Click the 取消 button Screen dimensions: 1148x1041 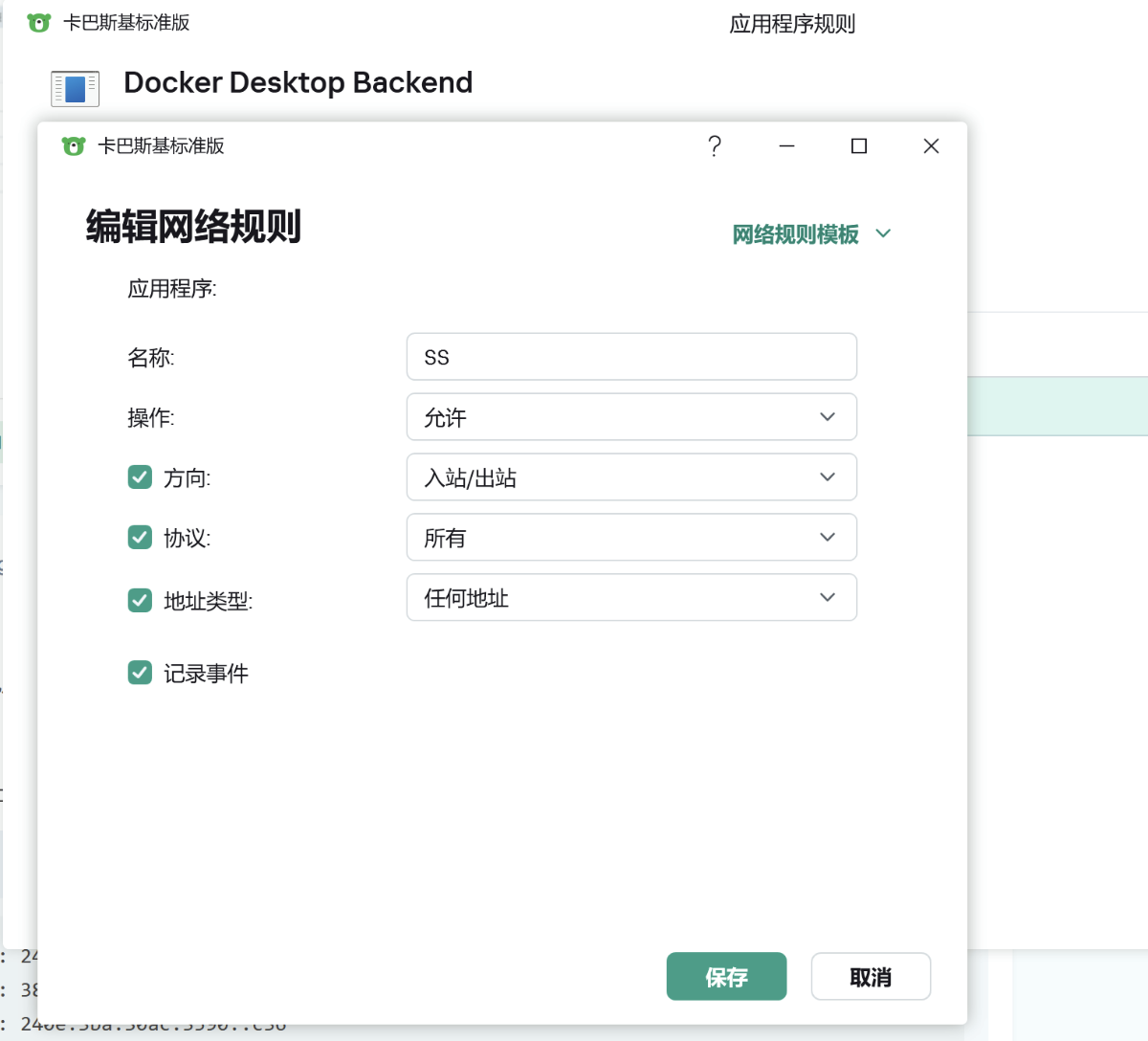coord(871,977)
